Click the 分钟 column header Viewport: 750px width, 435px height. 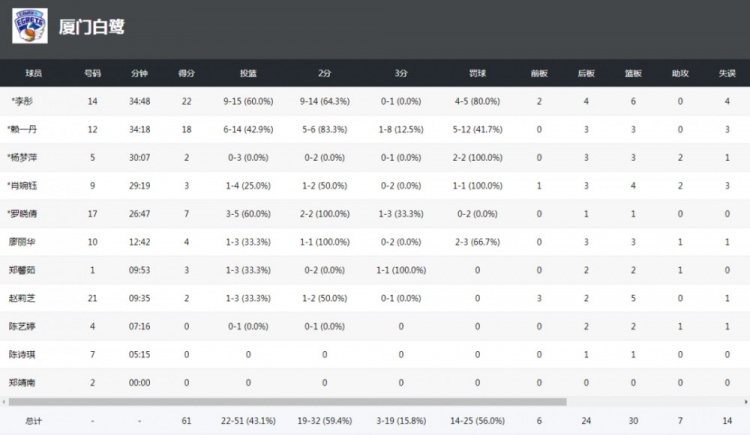pos(139,73)
